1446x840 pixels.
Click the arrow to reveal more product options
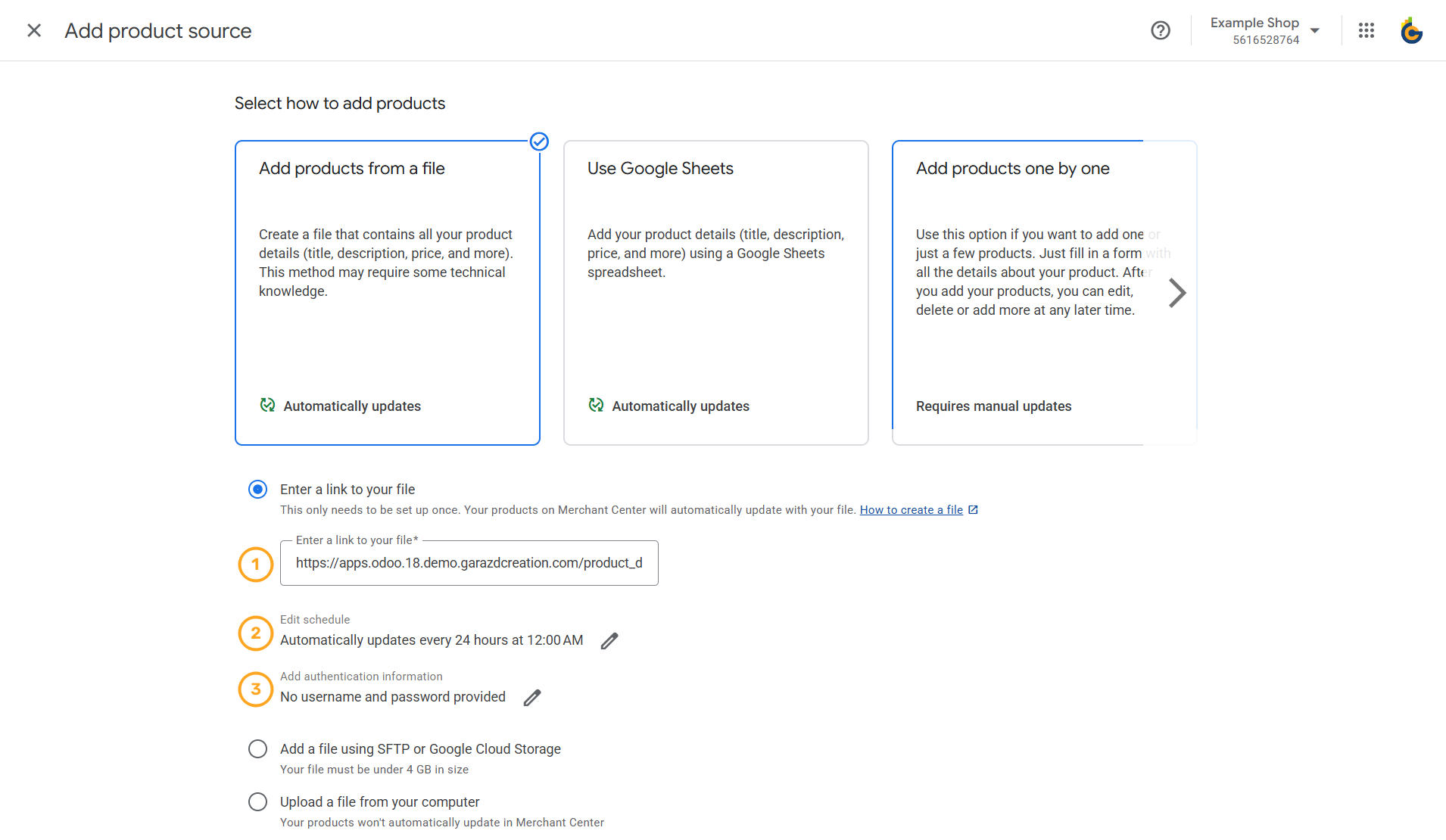click(x=1176, y=292)
